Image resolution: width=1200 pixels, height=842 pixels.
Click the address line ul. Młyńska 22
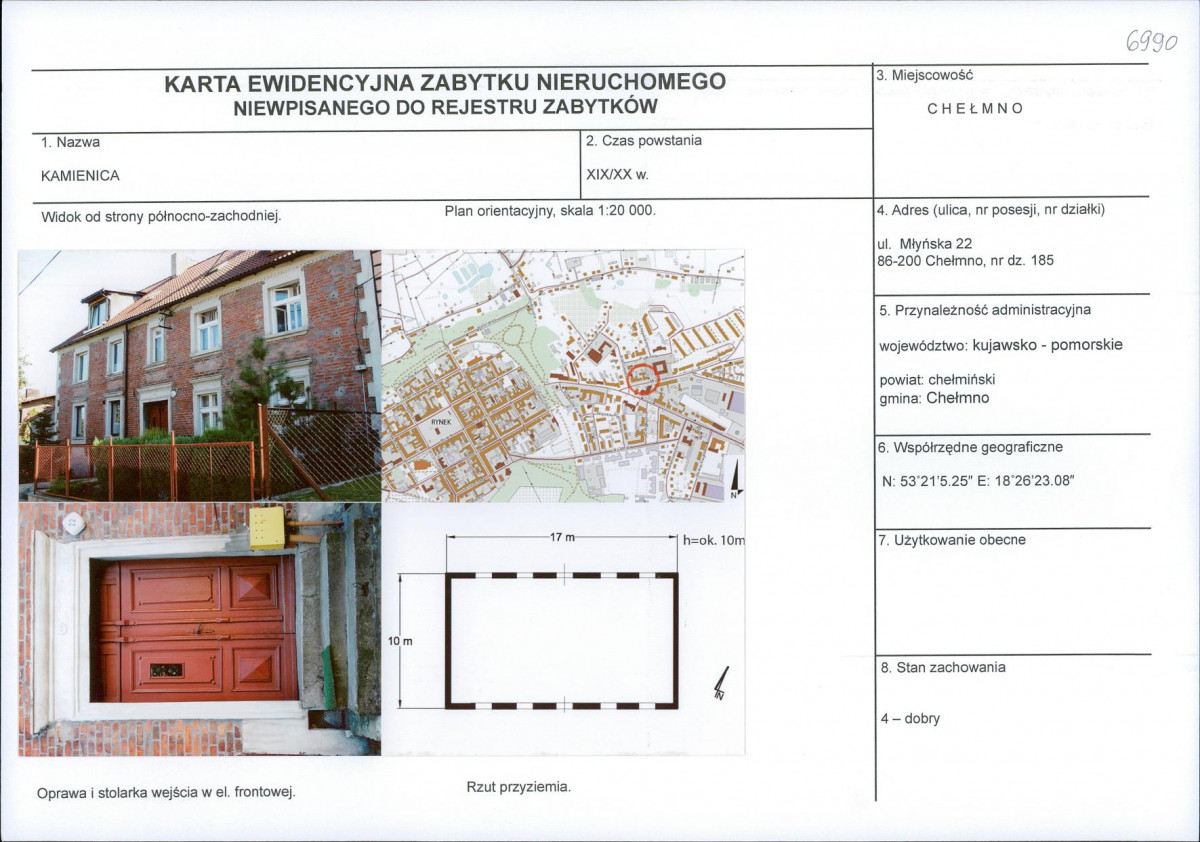[925, 243]
